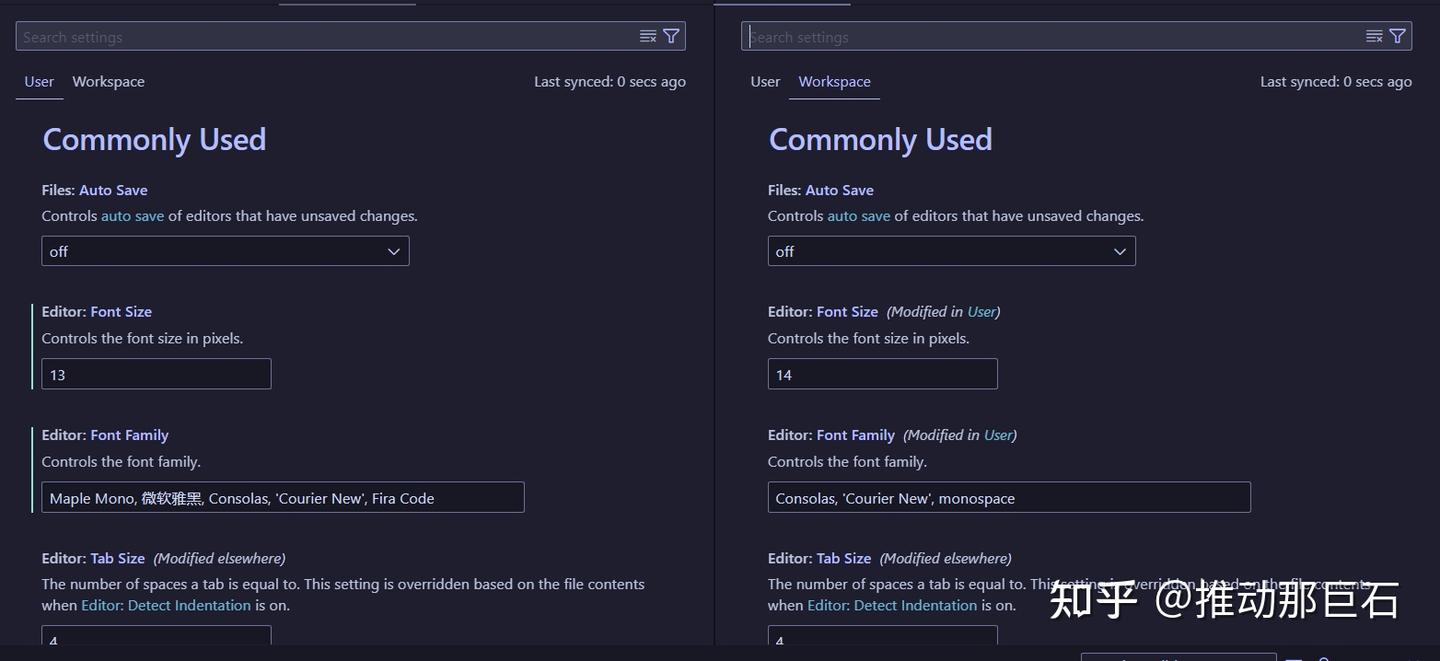1440x661 pixels.
Task: Select the Workspace tab in right pane
Action: point(834,82)
